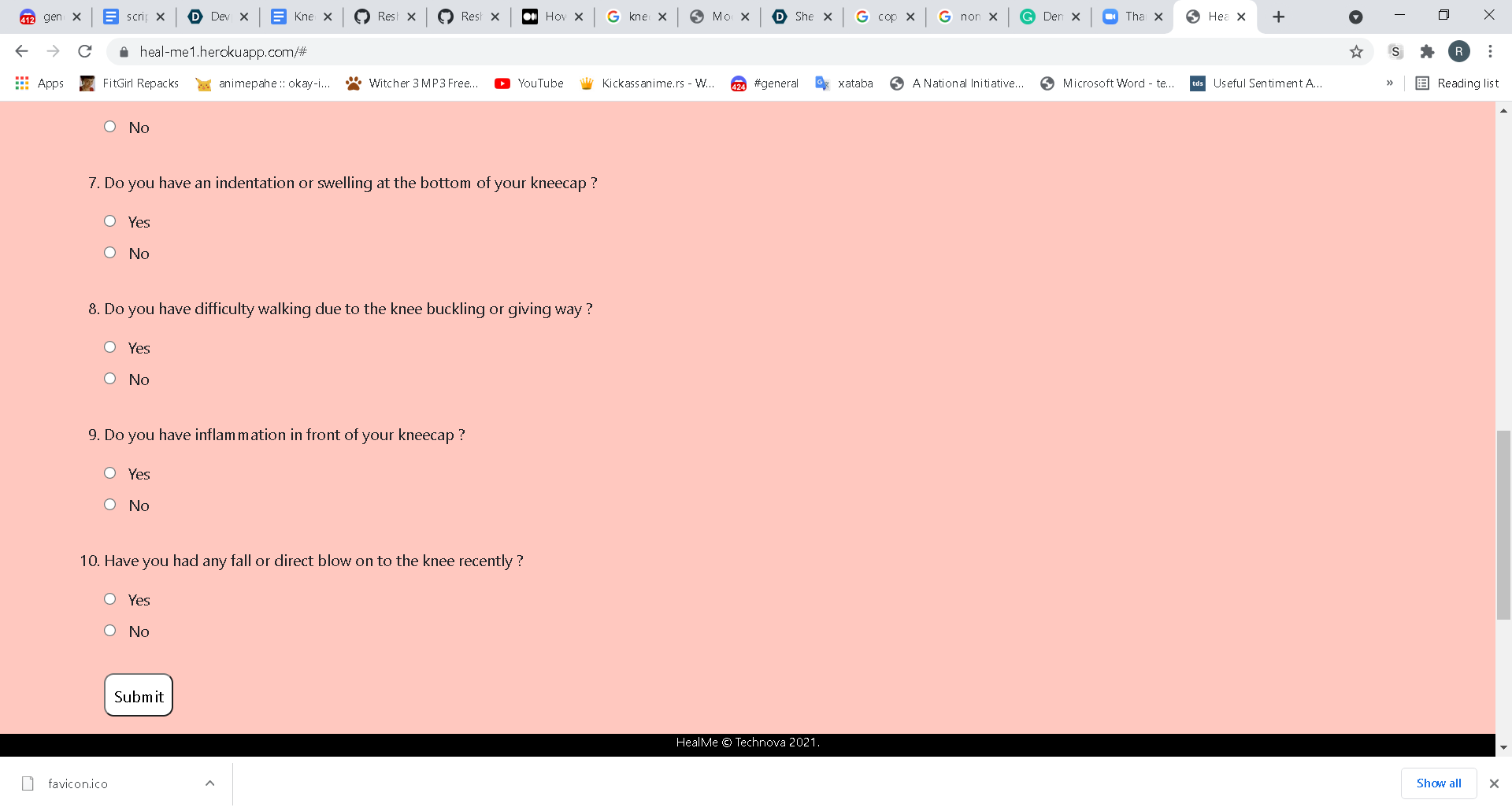Switch to the 'kne' Google tab
The image size is (1512, 811).
point(636,17)
